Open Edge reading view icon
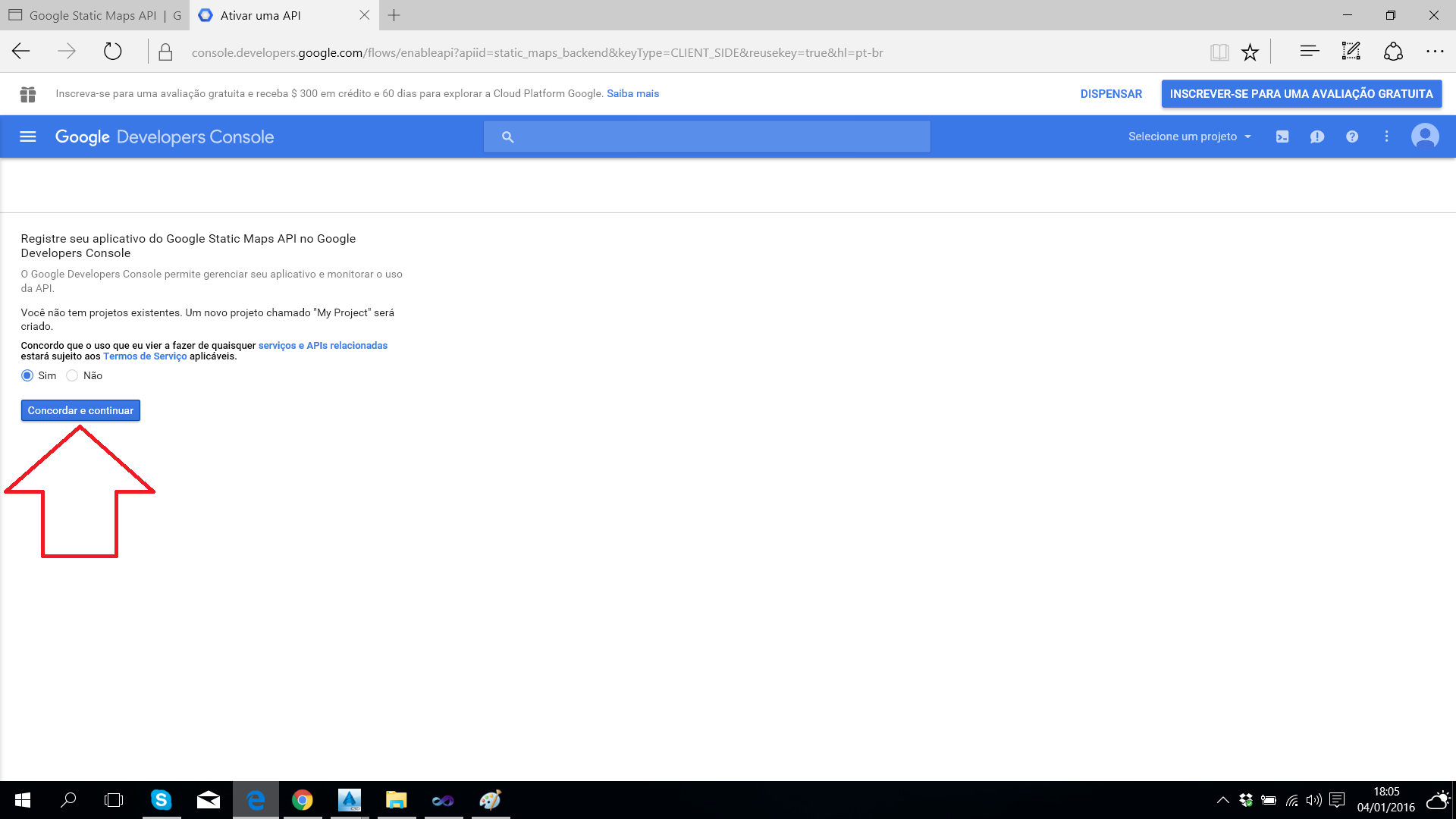Viewport: 1456px width, 819px height. [x=1219, y=52]
